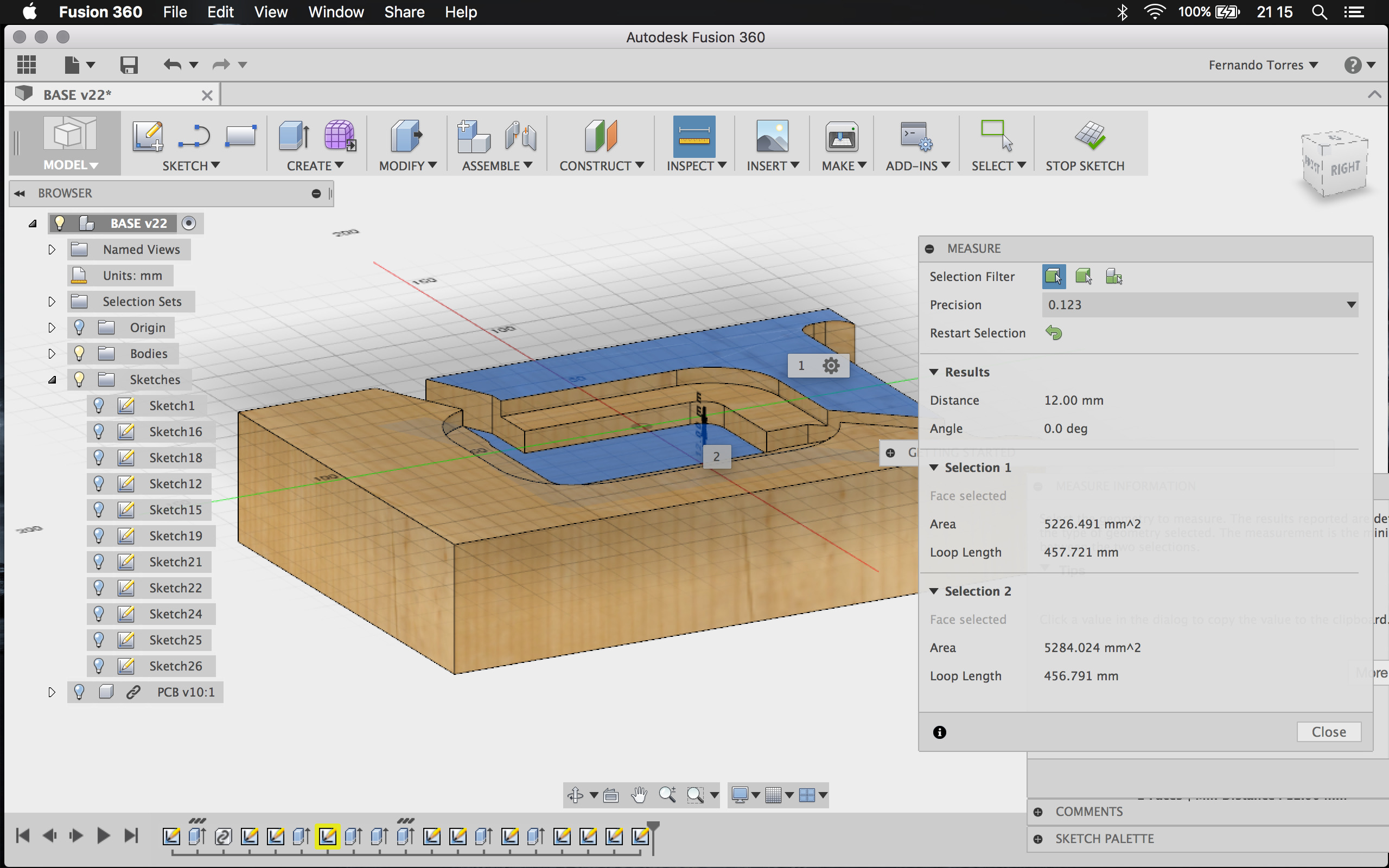Select the Rectangle sketch tool

(x=240, y=136)
